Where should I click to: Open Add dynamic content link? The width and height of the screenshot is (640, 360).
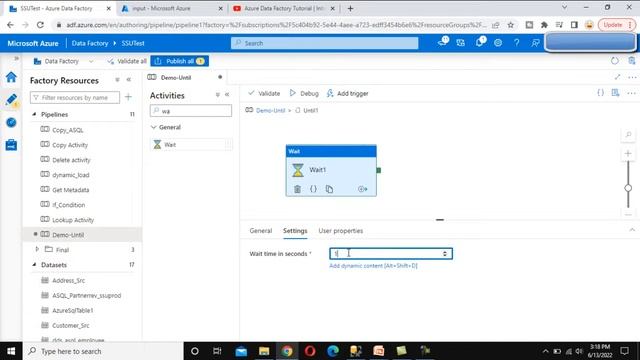(x=373, y=266)
